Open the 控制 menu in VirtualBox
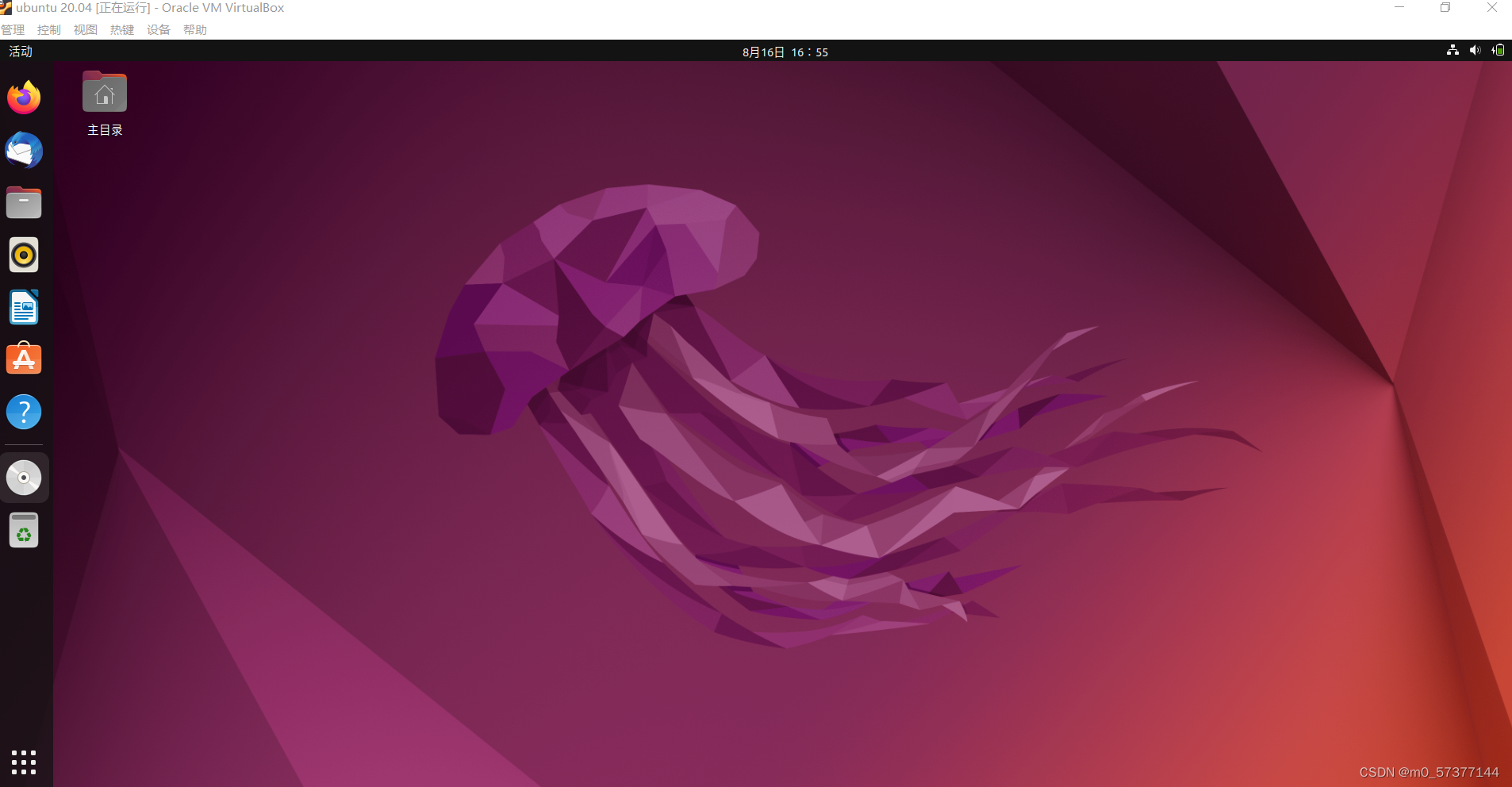The width and height of the screenshot is (1512, 787). point(49,30)
